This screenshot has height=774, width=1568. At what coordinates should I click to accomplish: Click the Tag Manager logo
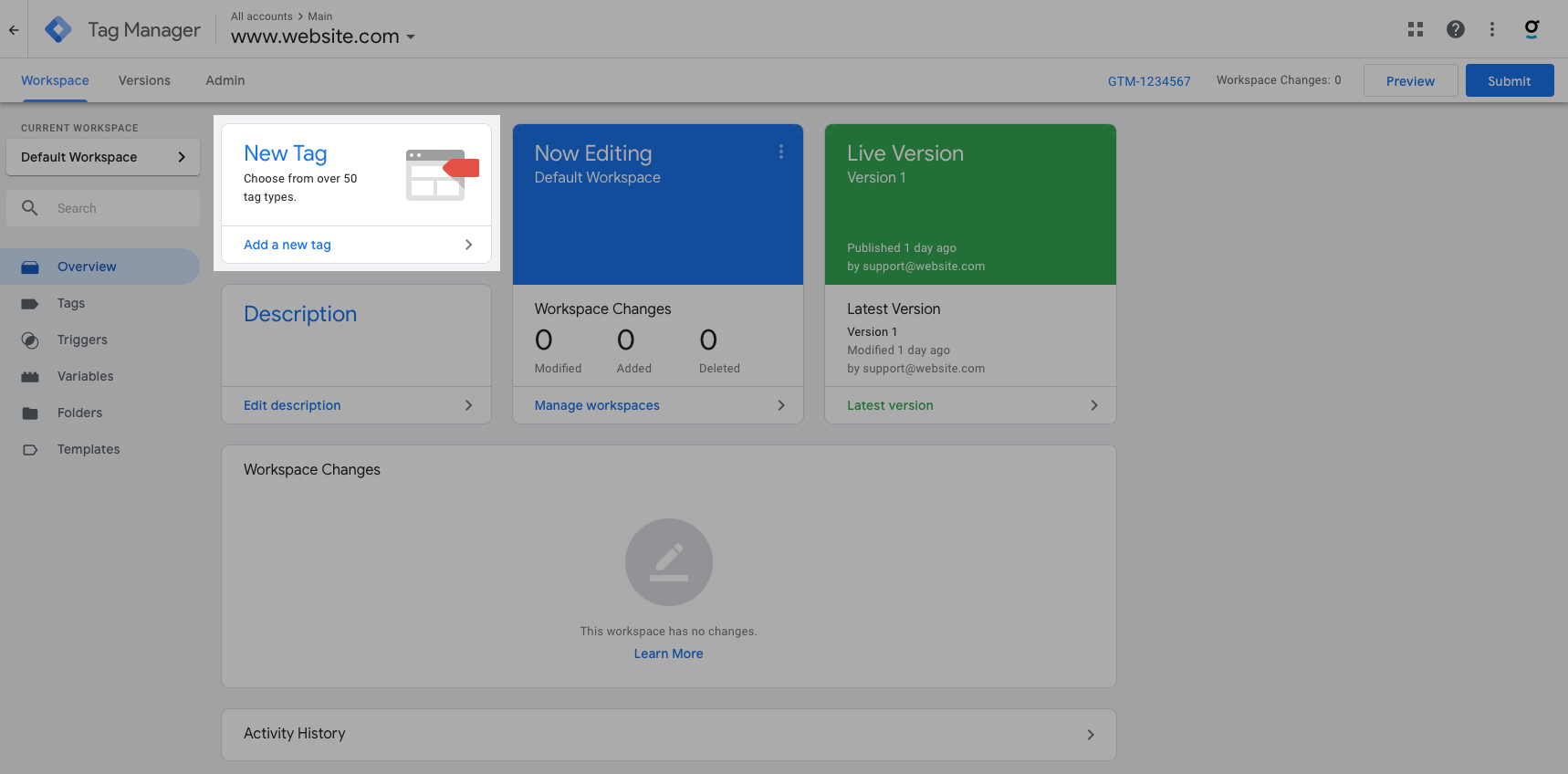(58, 30)
